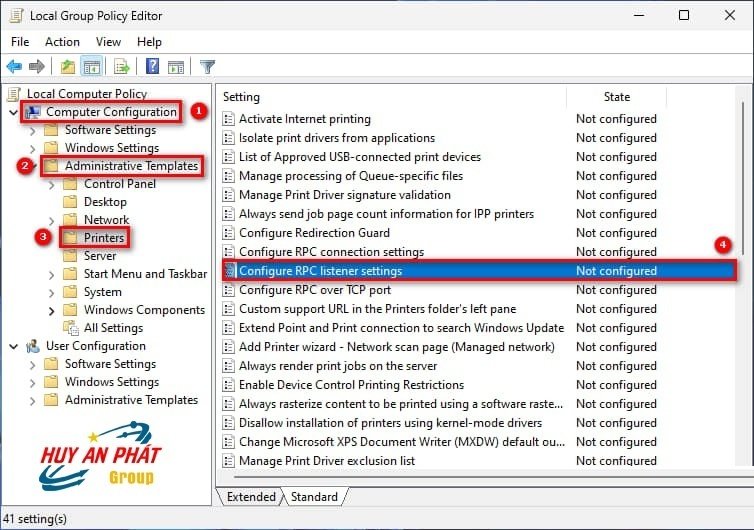Click the Forward arrow toolbar icon

coord(37,66)
